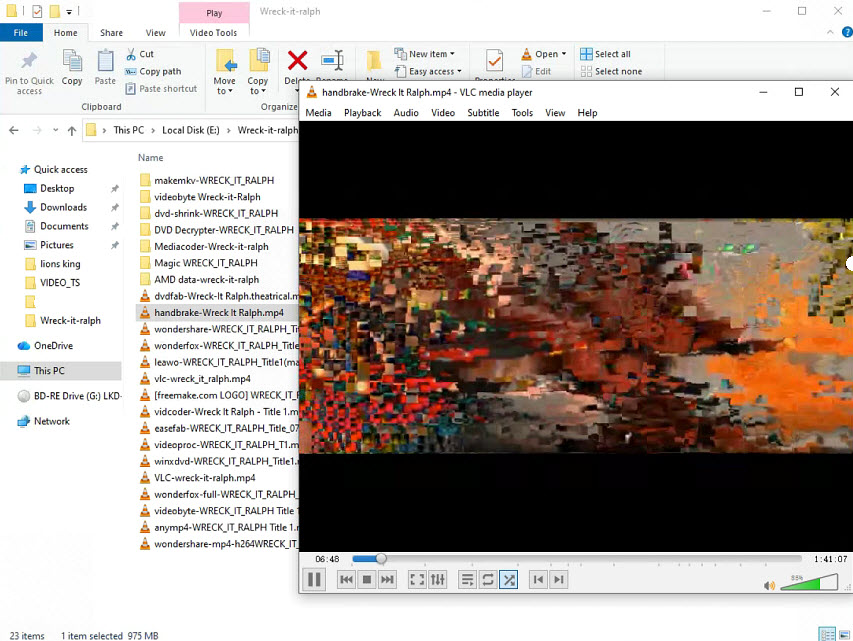Open the VLC Tools menu
This screenshot has width=853, height=641.
point(522,113)
